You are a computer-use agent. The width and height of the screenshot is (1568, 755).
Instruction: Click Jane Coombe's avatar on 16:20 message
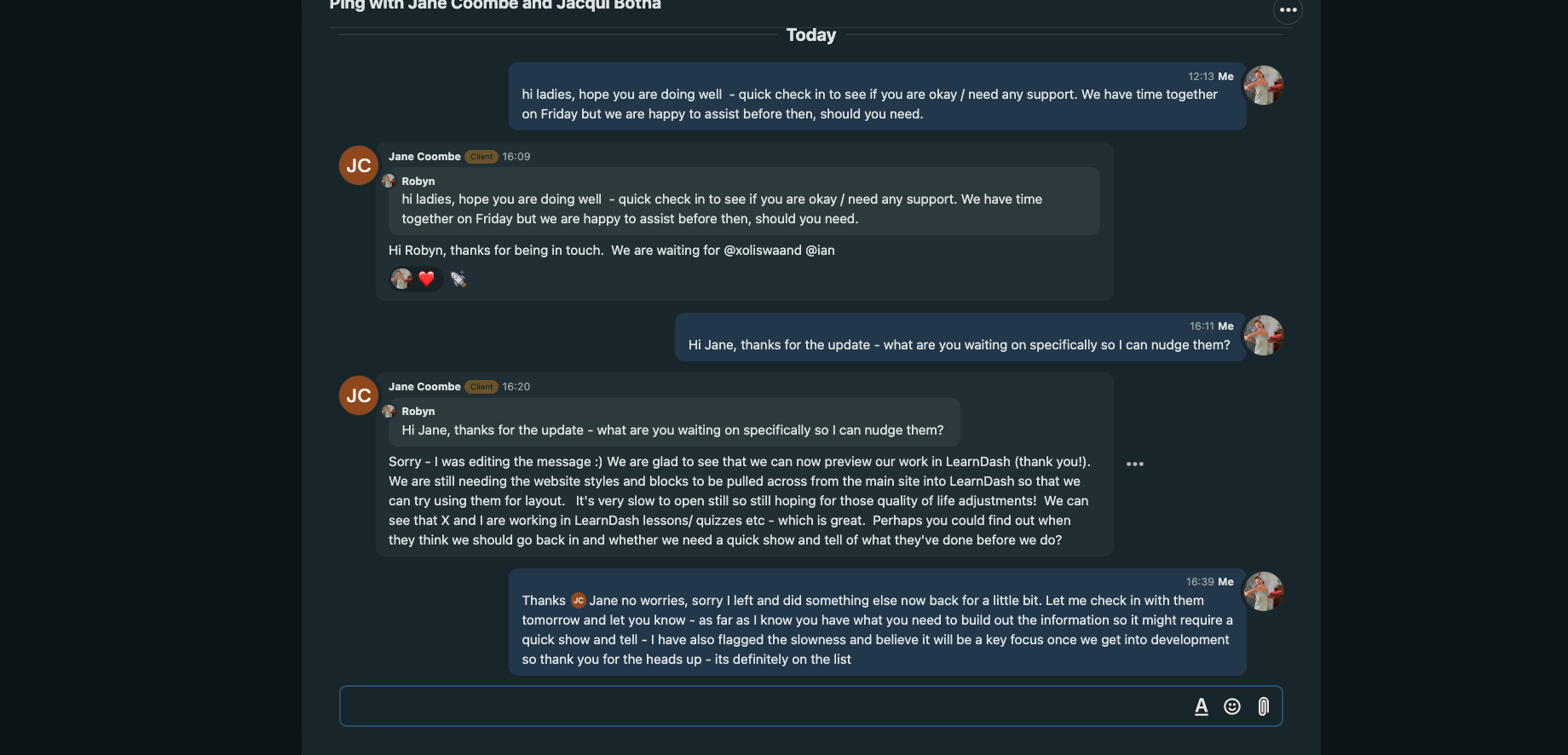(359, 395)
